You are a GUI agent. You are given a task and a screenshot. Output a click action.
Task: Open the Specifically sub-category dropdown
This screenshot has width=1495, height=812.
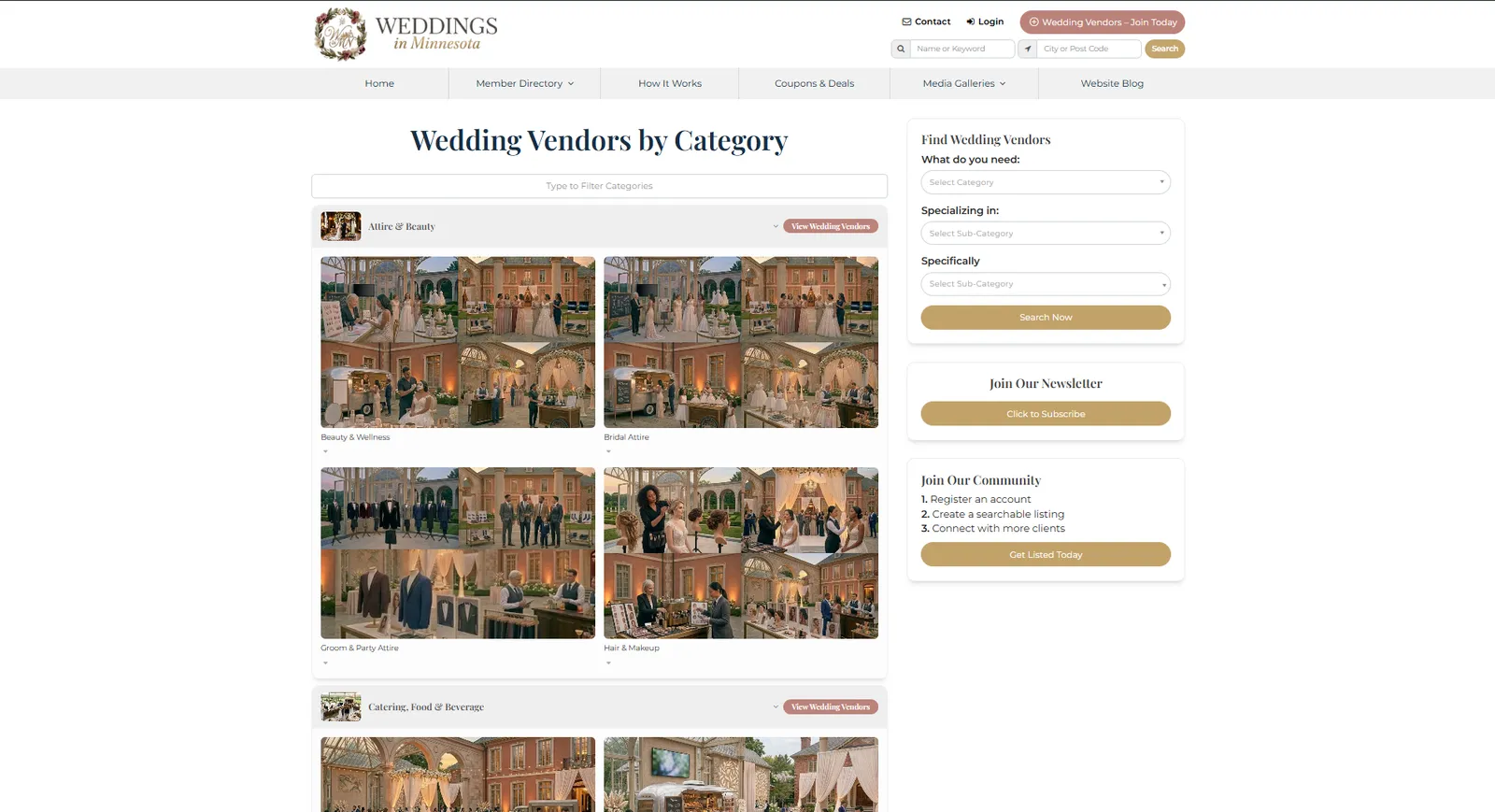[1046, 284]
